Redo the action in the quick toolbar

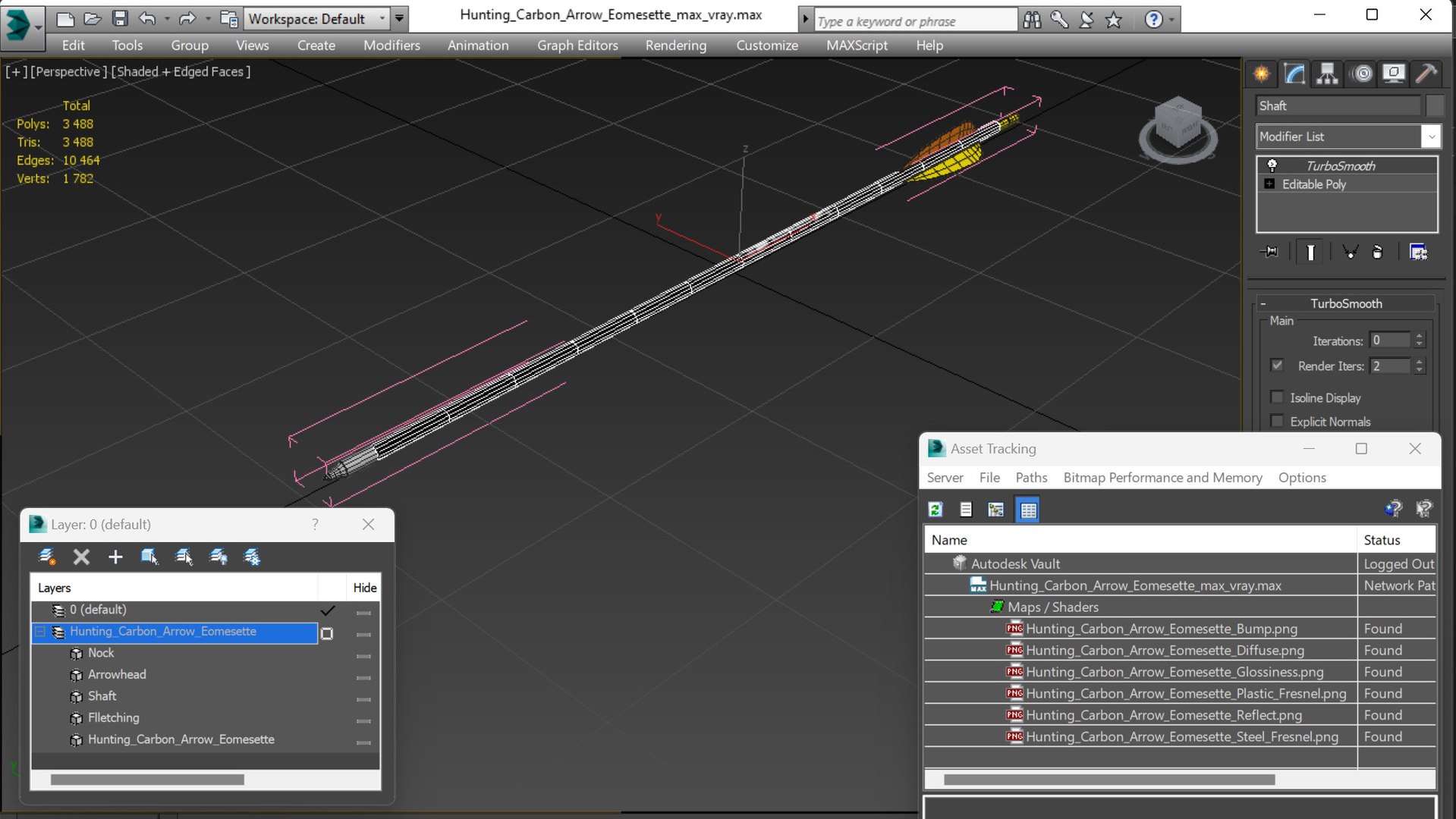187,19
